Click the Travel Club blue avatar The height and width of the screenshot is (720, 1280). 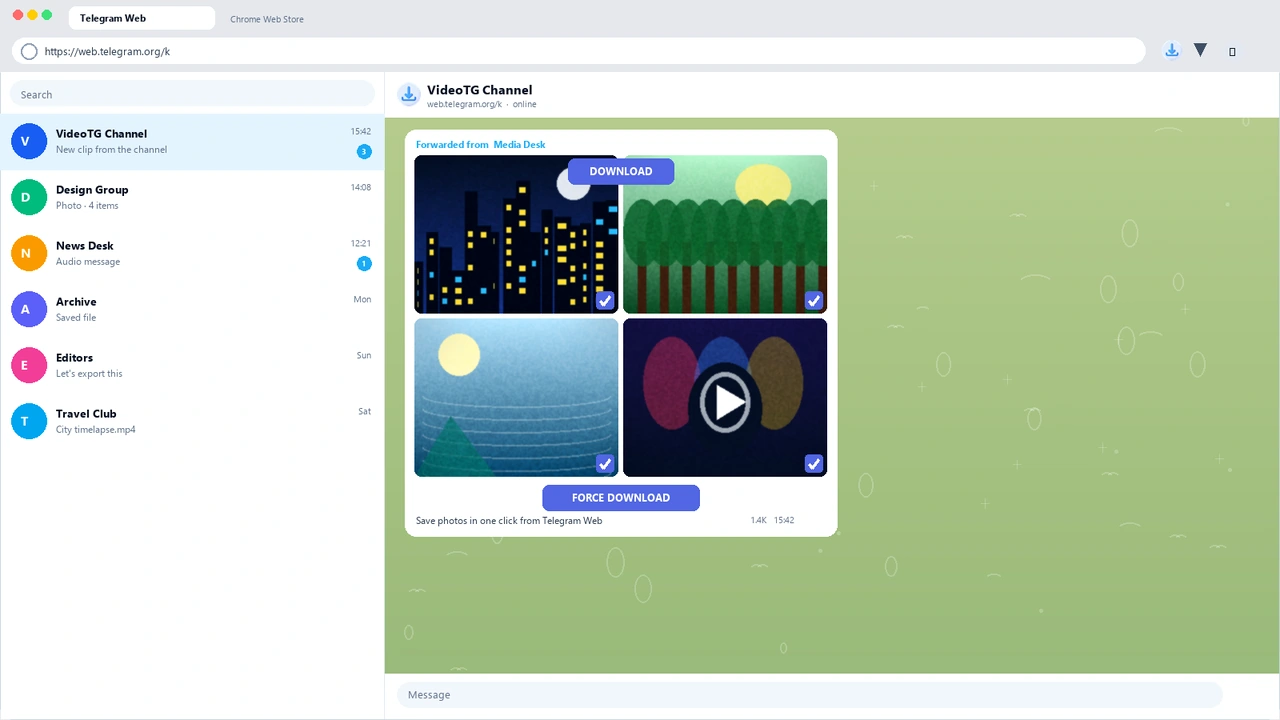pyautogui.click(x=29, y=421)
